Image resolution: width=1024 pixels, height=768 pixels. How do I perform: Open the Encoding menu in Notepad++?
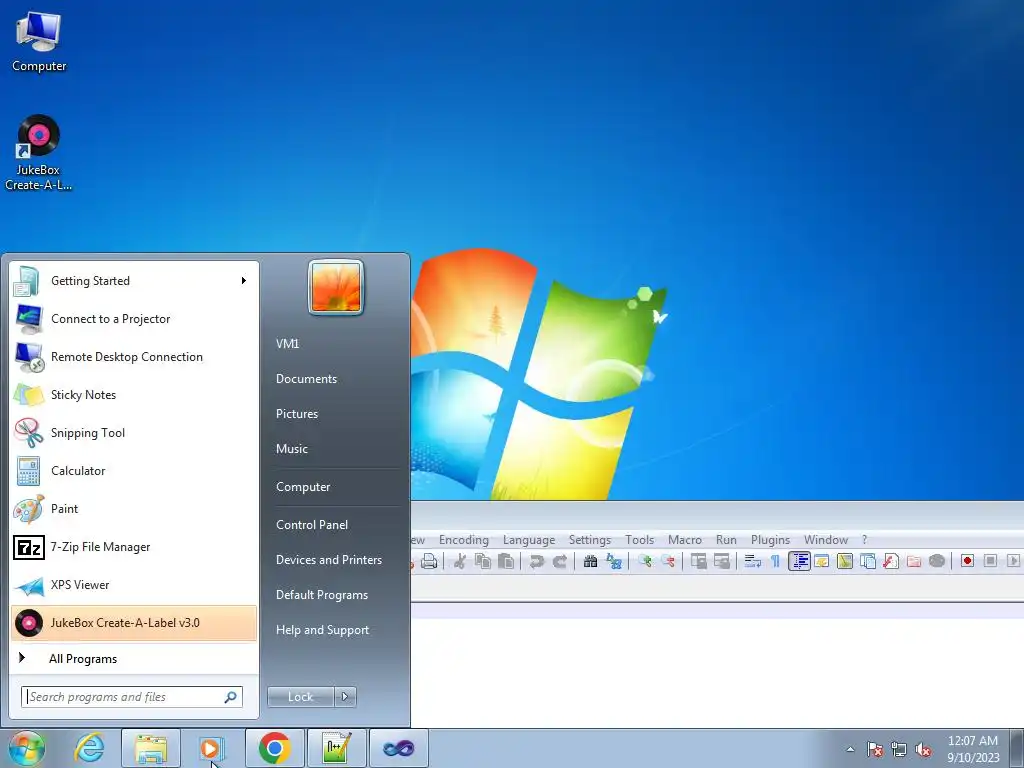click(x=464, y=540)
